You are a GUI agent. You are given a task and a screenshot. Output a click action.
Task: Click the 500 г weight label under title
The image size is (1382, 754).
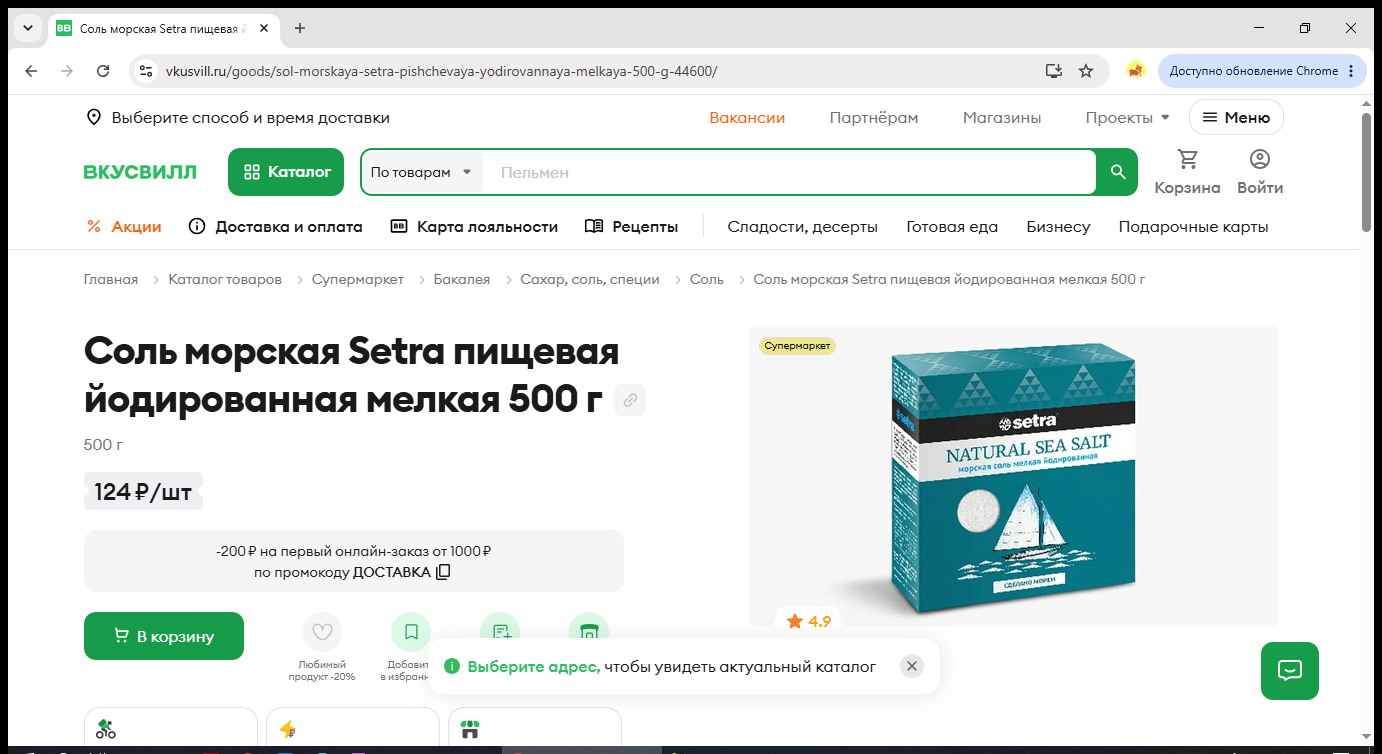(103, 444)
